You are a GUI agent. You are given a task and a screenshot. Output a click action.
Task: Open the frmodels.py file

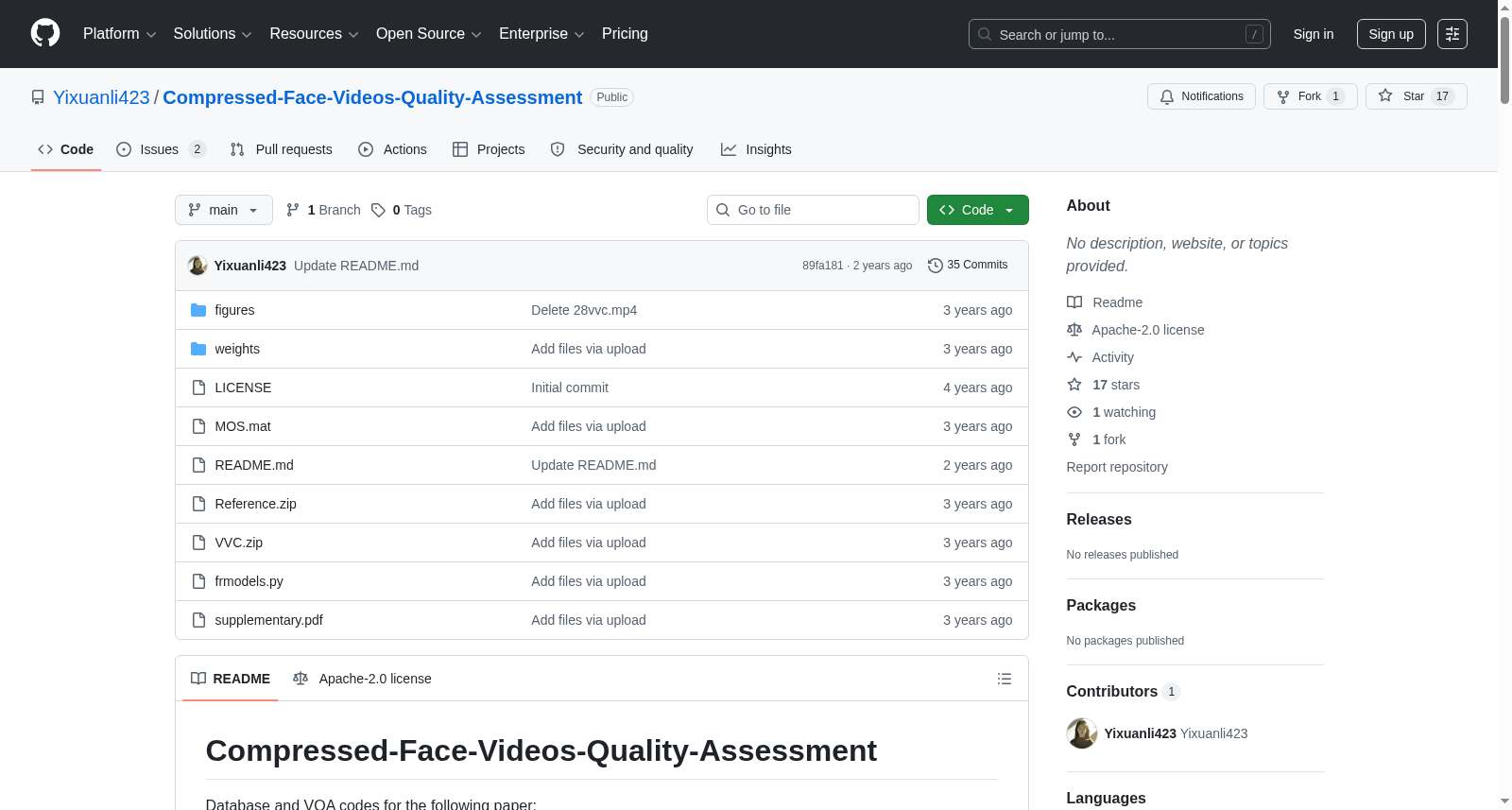(249, 581)
